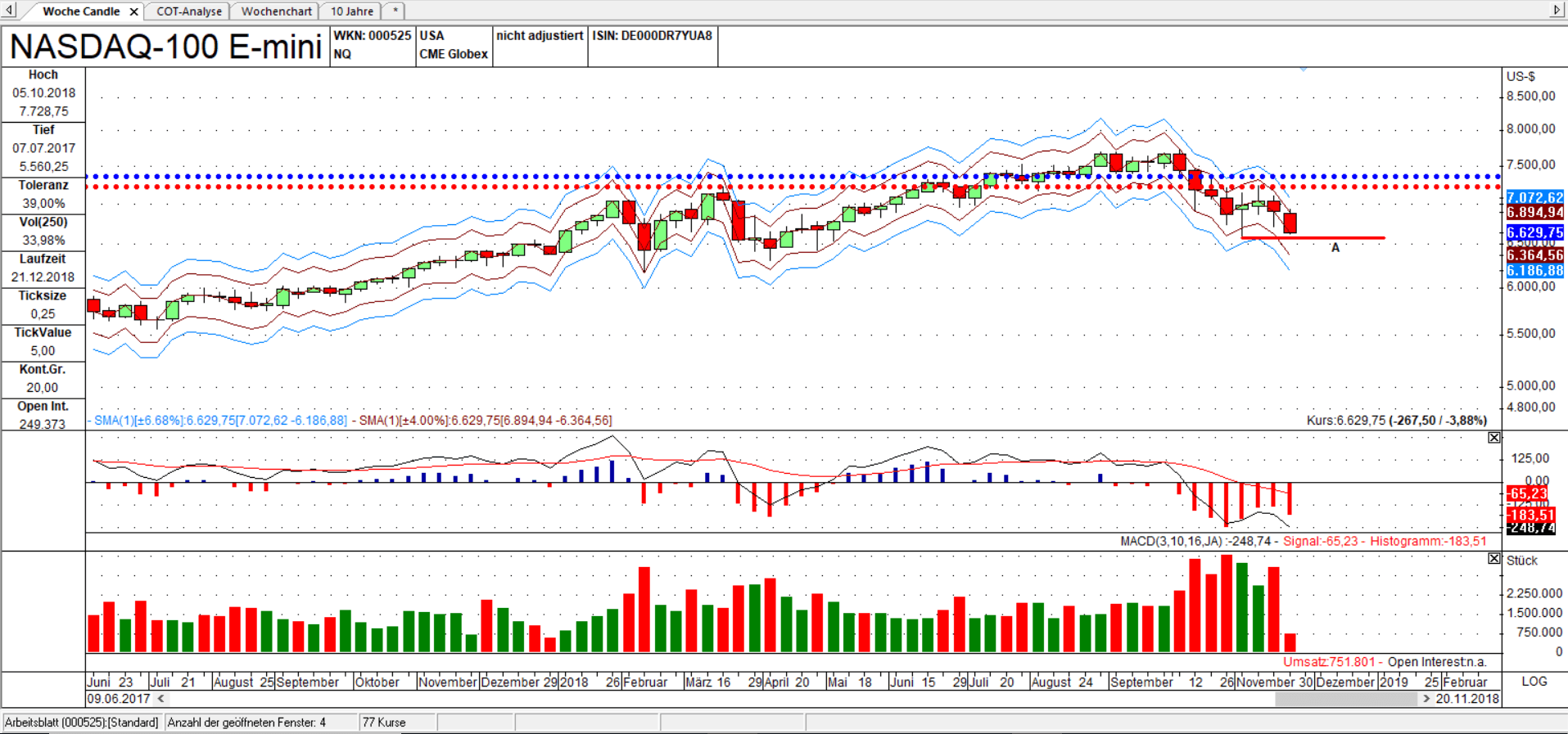
Task: Click the Ticksize value 0,25
Action: pyautogui.click(x=43, y=313)
